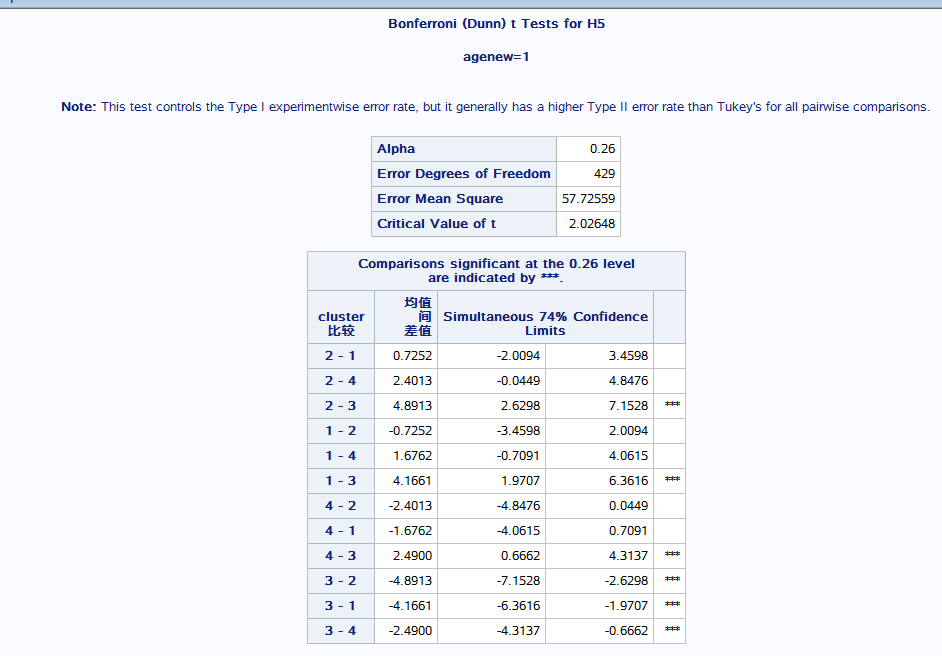
Task: Select critical value 2.02648
Action: point(592,223)
